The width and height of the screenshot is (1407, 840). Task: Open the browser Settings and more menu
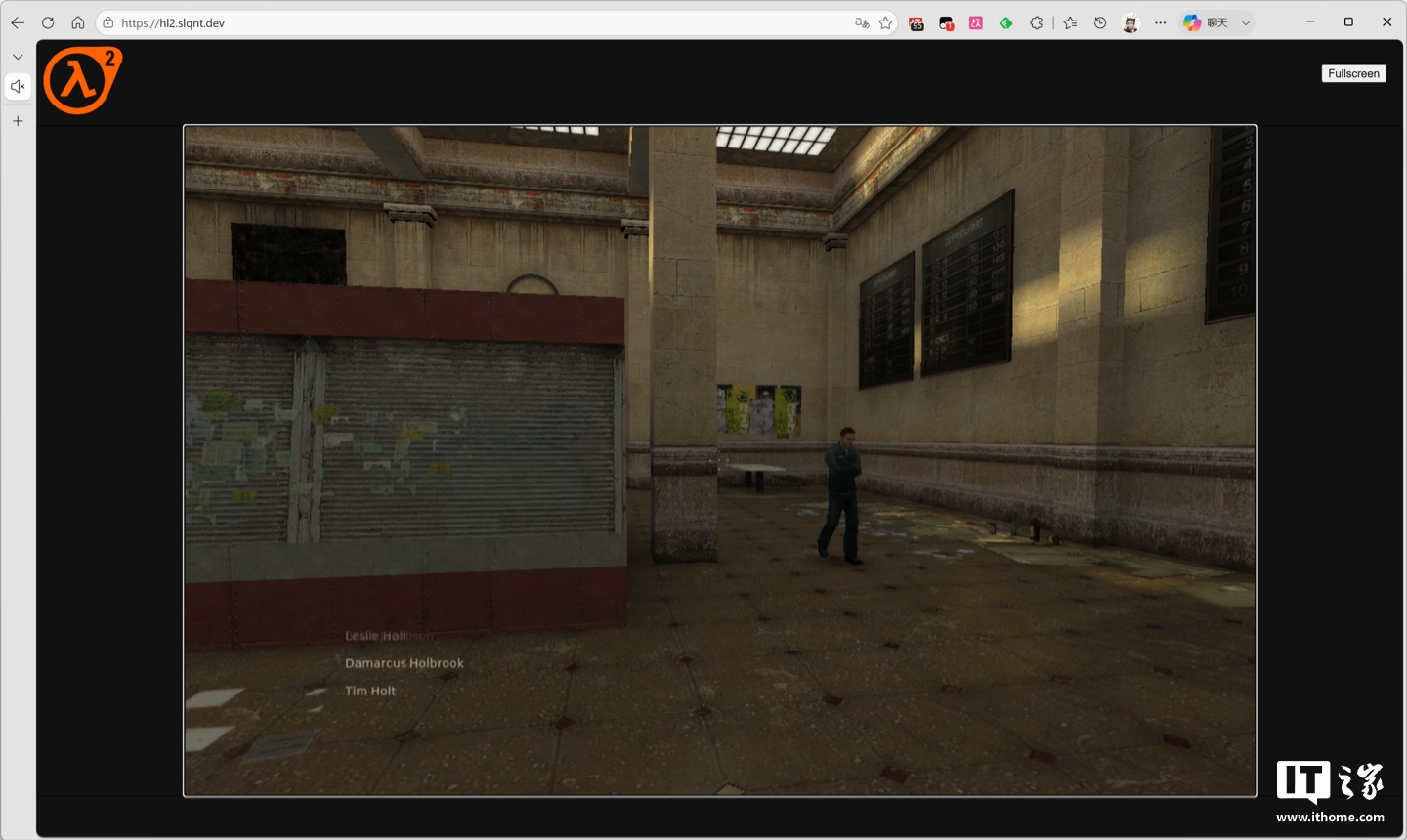1160,22
